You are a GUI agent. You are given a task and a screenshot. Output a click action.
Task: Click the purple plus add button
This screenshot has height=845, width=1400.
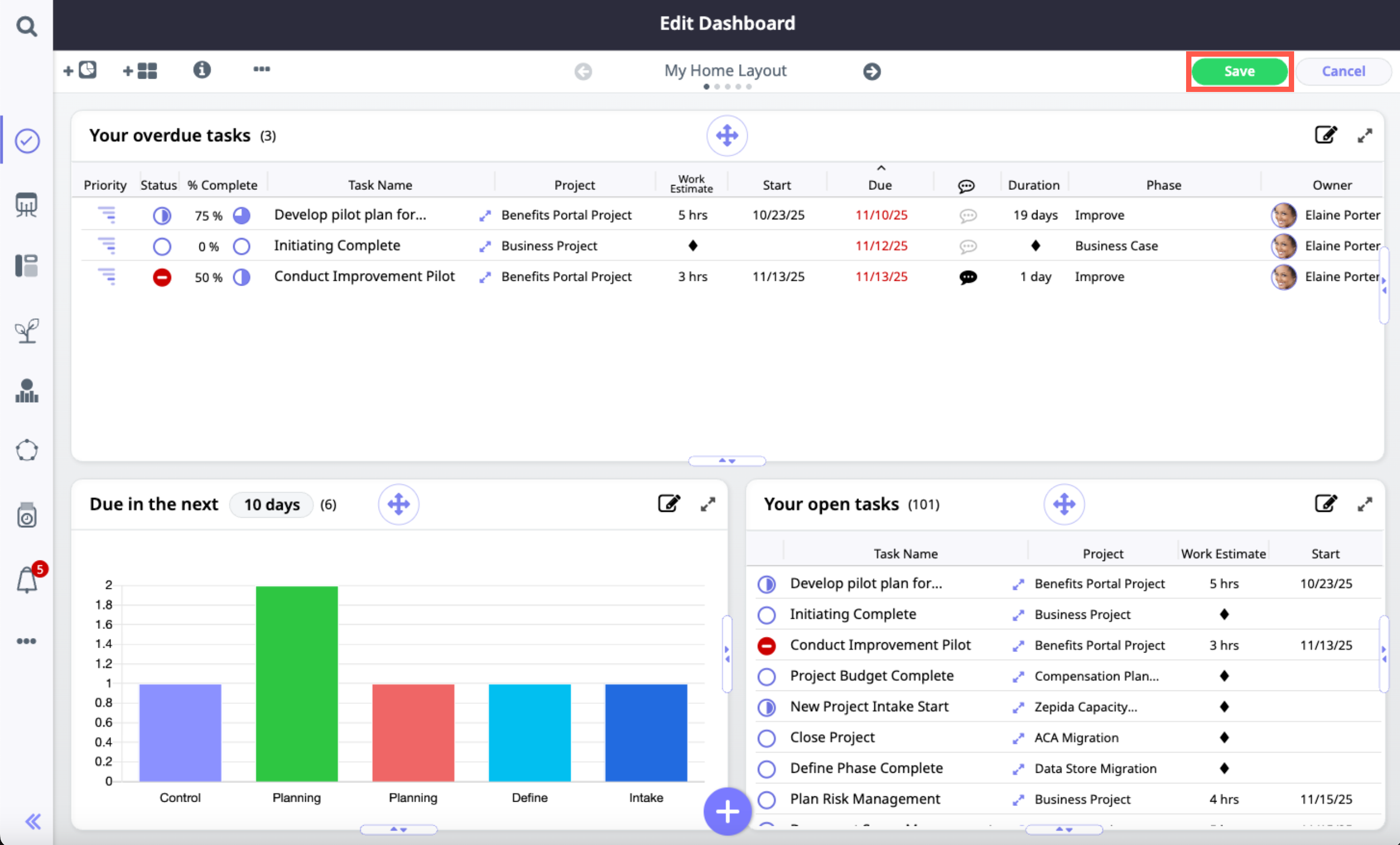727,811
